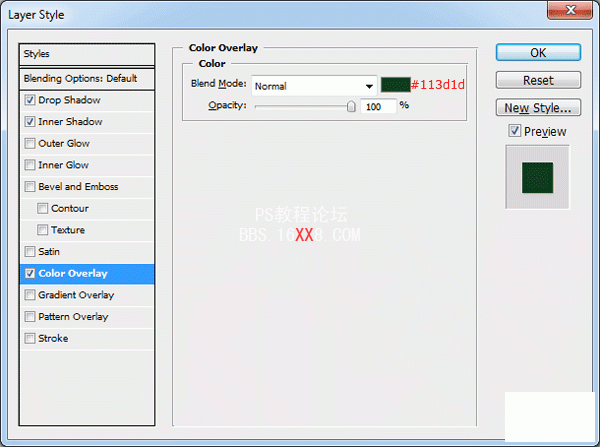Check the Satin checkbox
Viewport: 600px width, 447px height.
[x=30, y=252]
